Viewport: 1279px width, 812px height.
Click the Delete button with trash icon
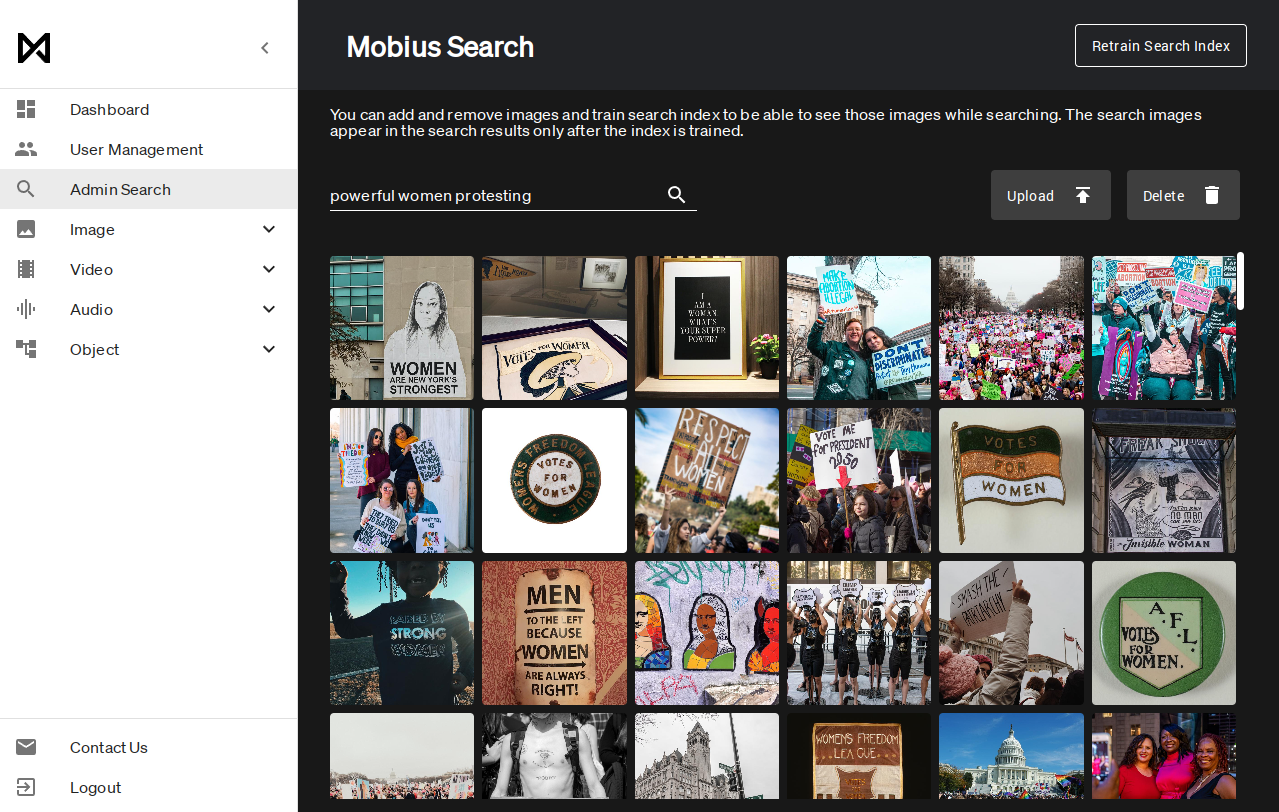(x=1183, y=195)
